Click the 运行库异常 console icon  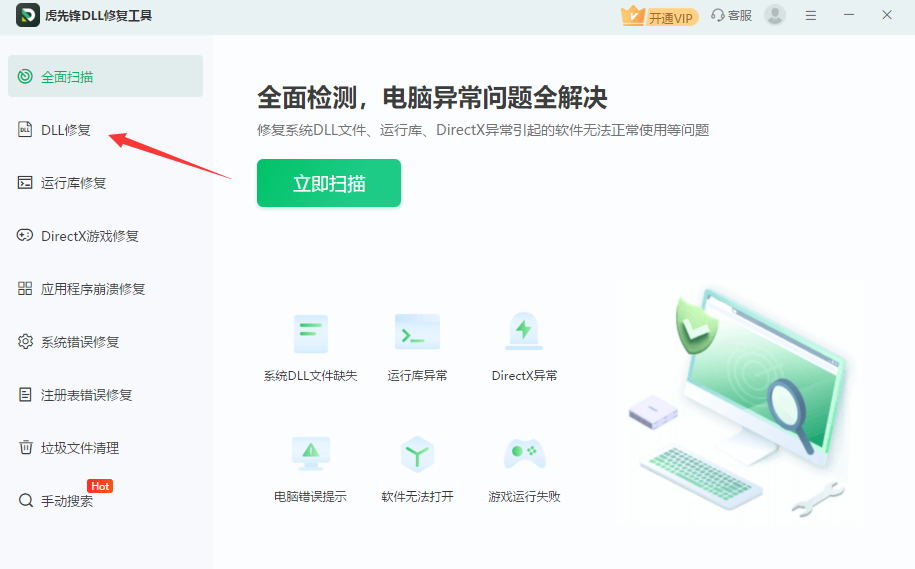pos(417,331)
